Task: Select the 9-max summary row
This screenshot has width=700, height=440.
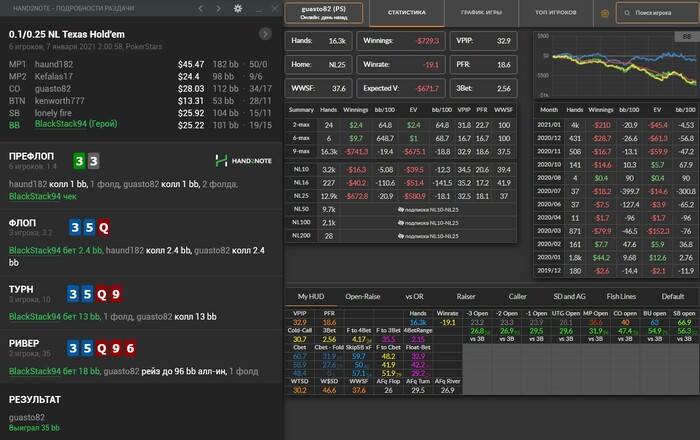Action: point(401,151)
